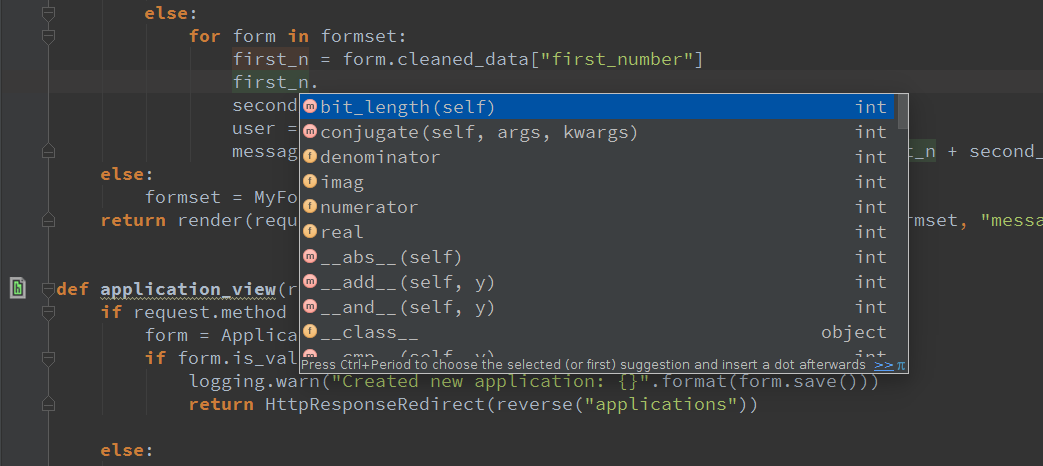Collapse the def application_view function
1043x466 pixels.
(x=49, y=289)
